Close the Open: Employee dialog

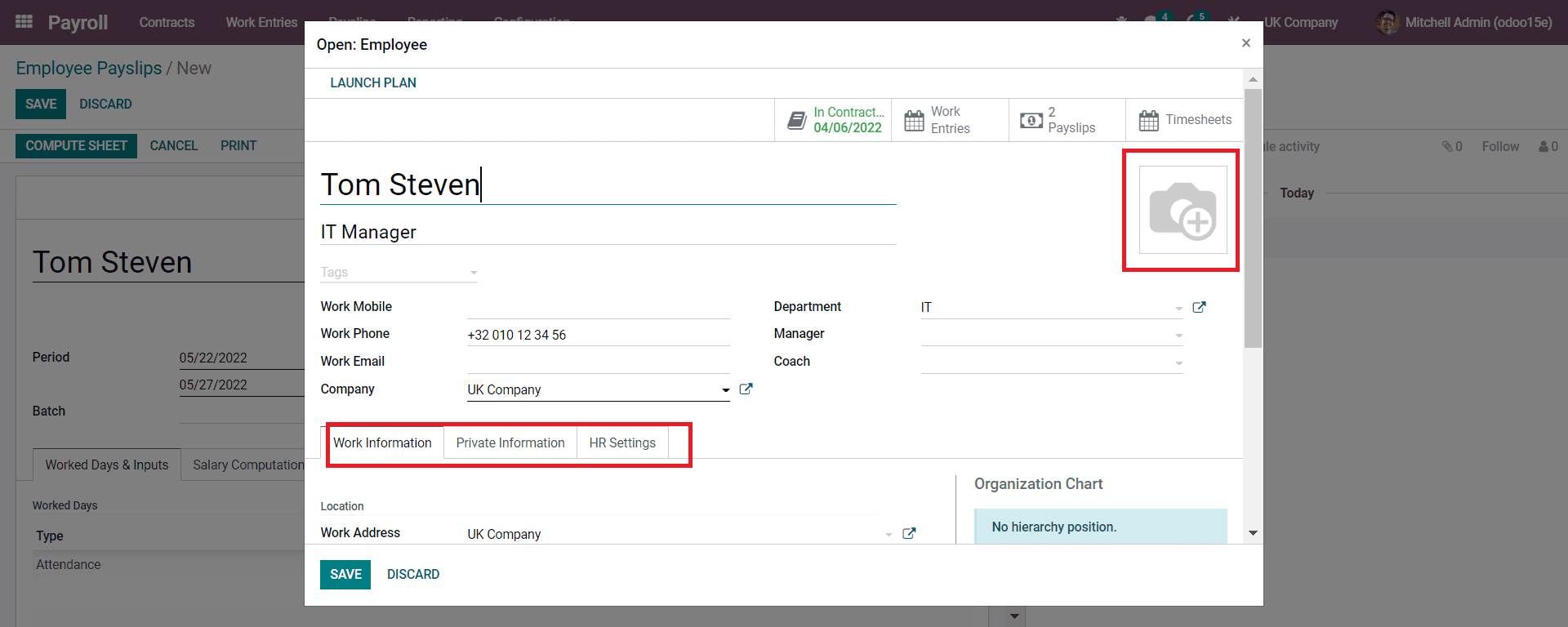1246,43
